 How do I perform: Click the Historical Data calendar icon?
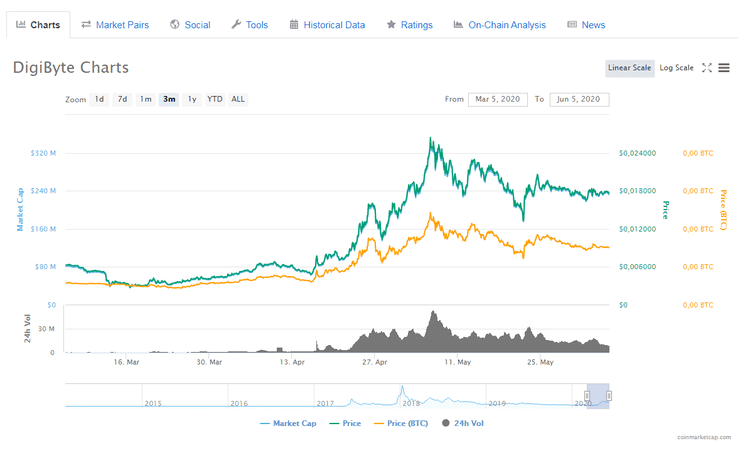pyautogui.click(x=294, y=25)
